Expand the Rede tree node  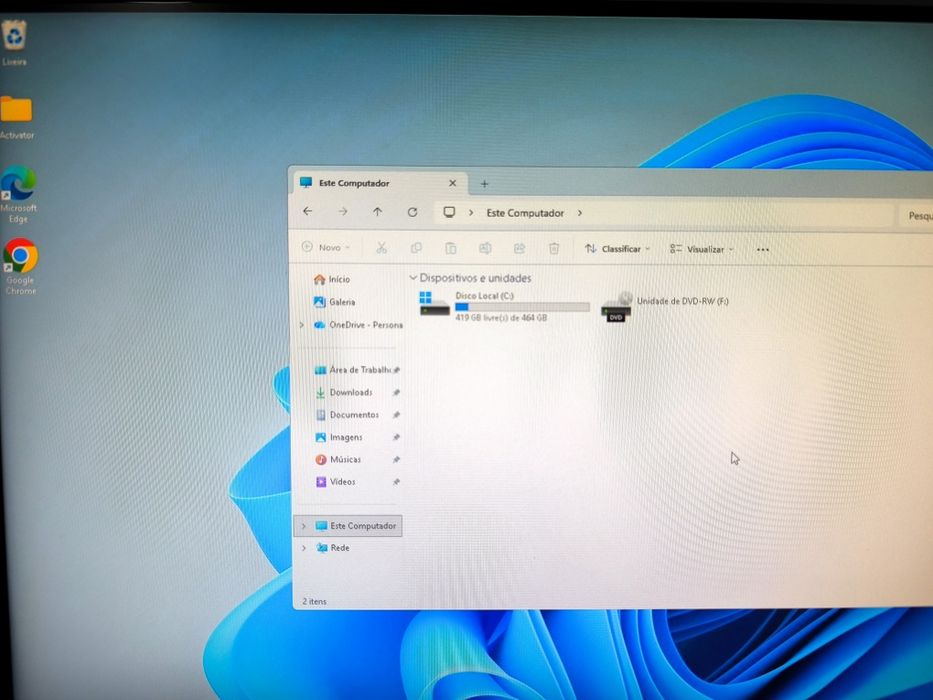pyautogui.click(x=304, y=548)
